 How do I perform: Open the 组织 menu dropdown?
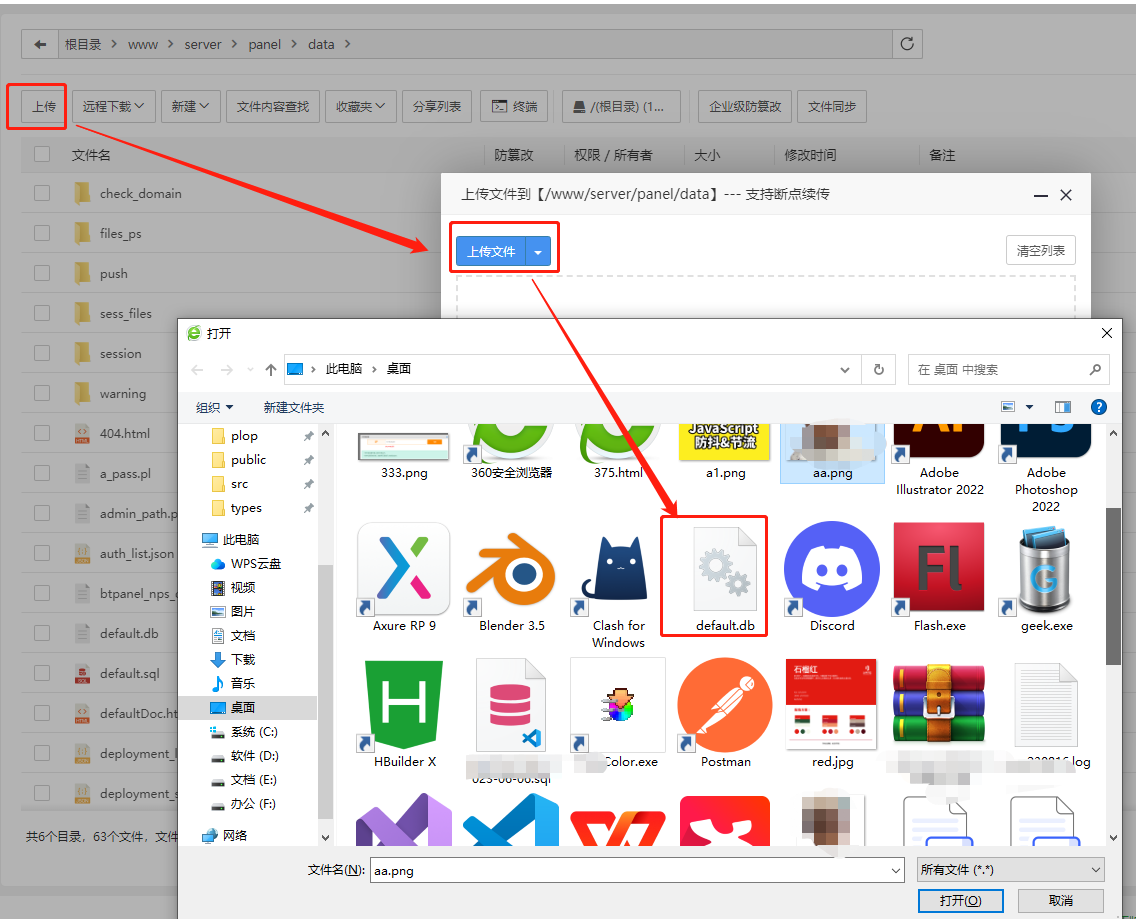click(x=214, y=407)
